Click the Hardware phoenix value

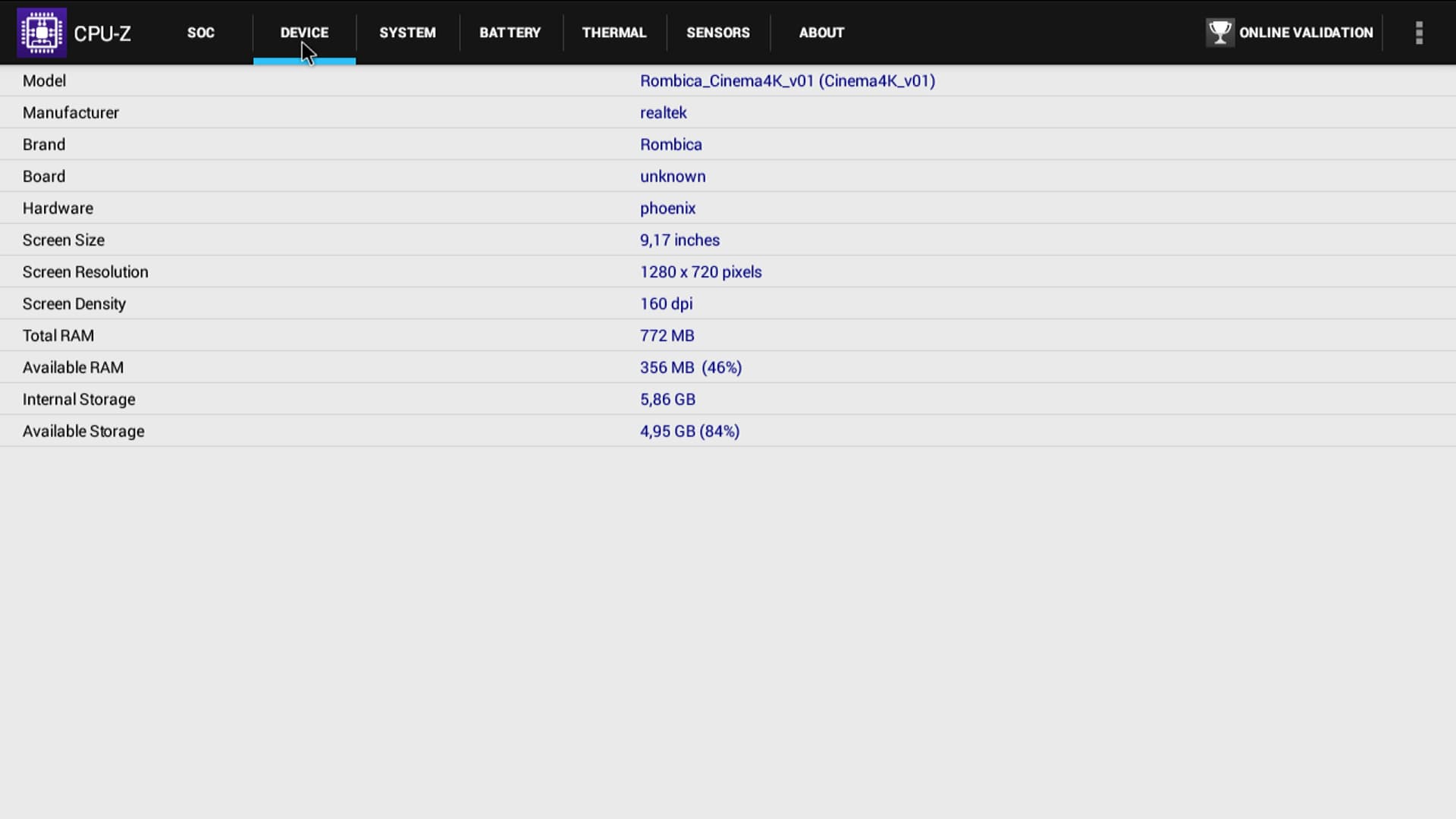click(x=667, y=209)
